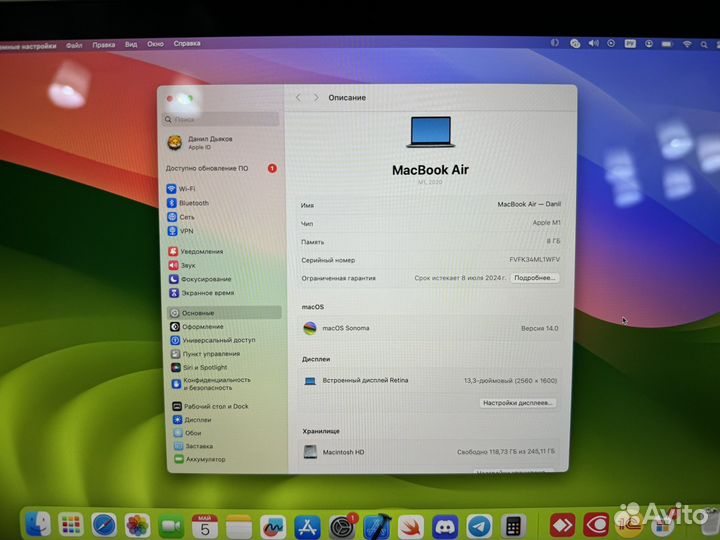Open Заставка settings in sidebar
720x540 pixels.
point(193,446)
